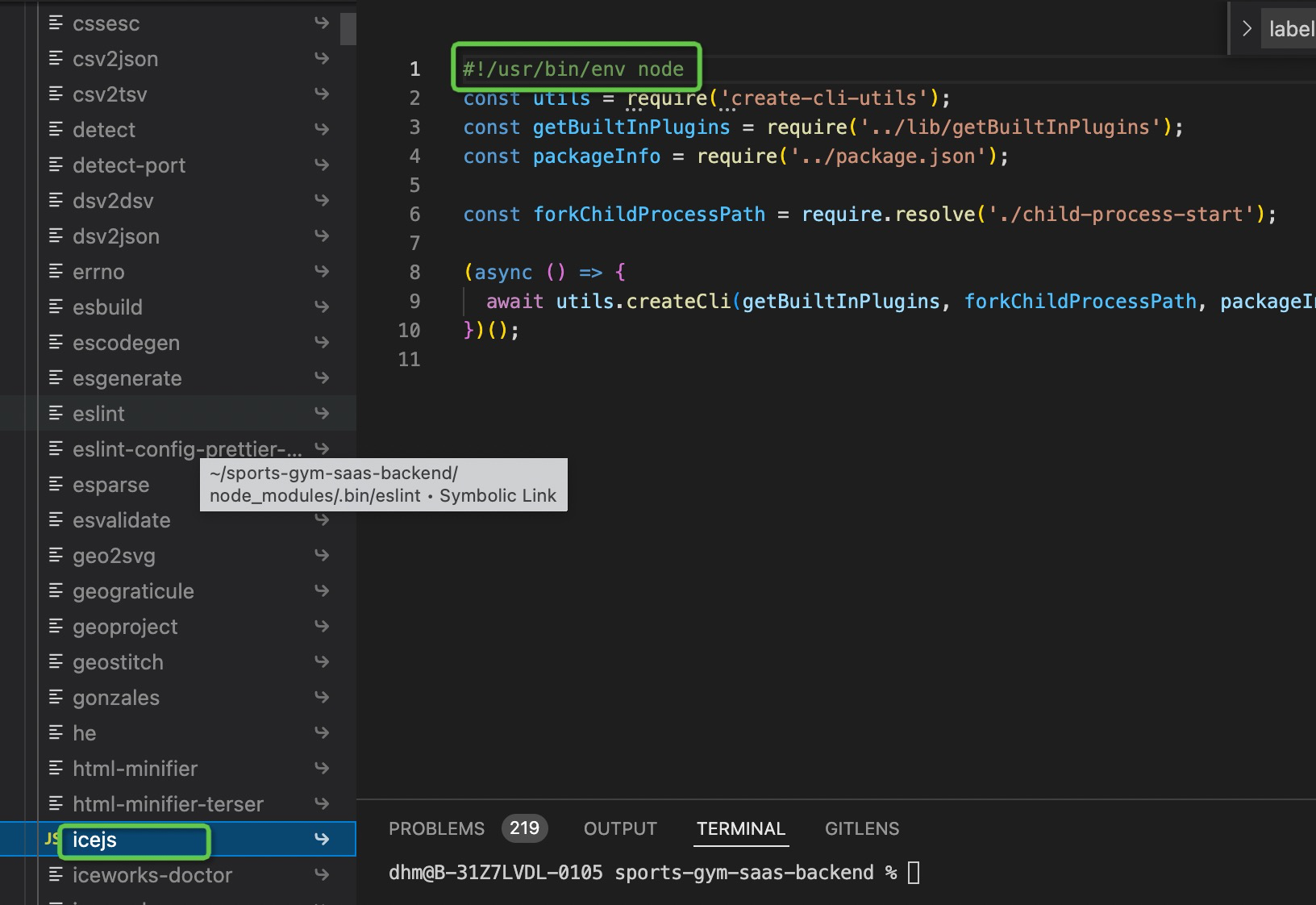Click the file icon beside cssesc
The width and height of the screenshot is (1316, 905).
55,23
